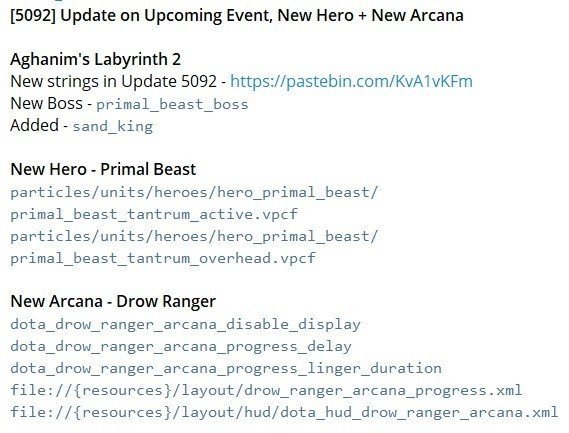Viewport: 569px width, 433px height.
Task: Click the New Hero - Primal Beast heading
Action: [103, 169]
